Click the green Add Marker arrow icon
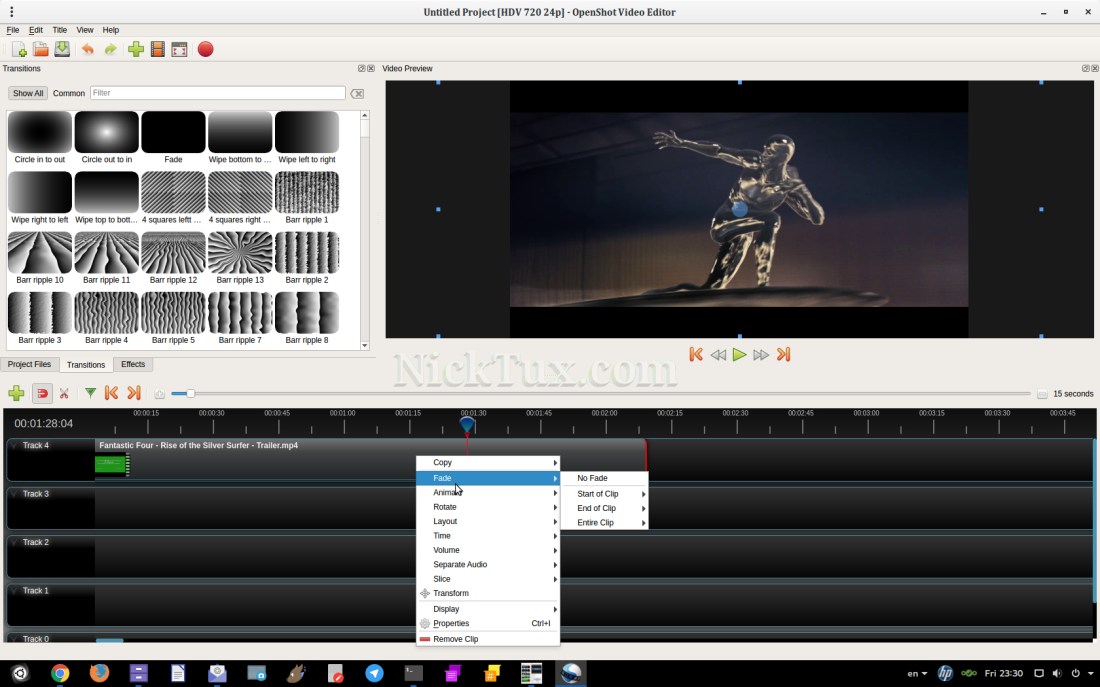 [90, 394]
